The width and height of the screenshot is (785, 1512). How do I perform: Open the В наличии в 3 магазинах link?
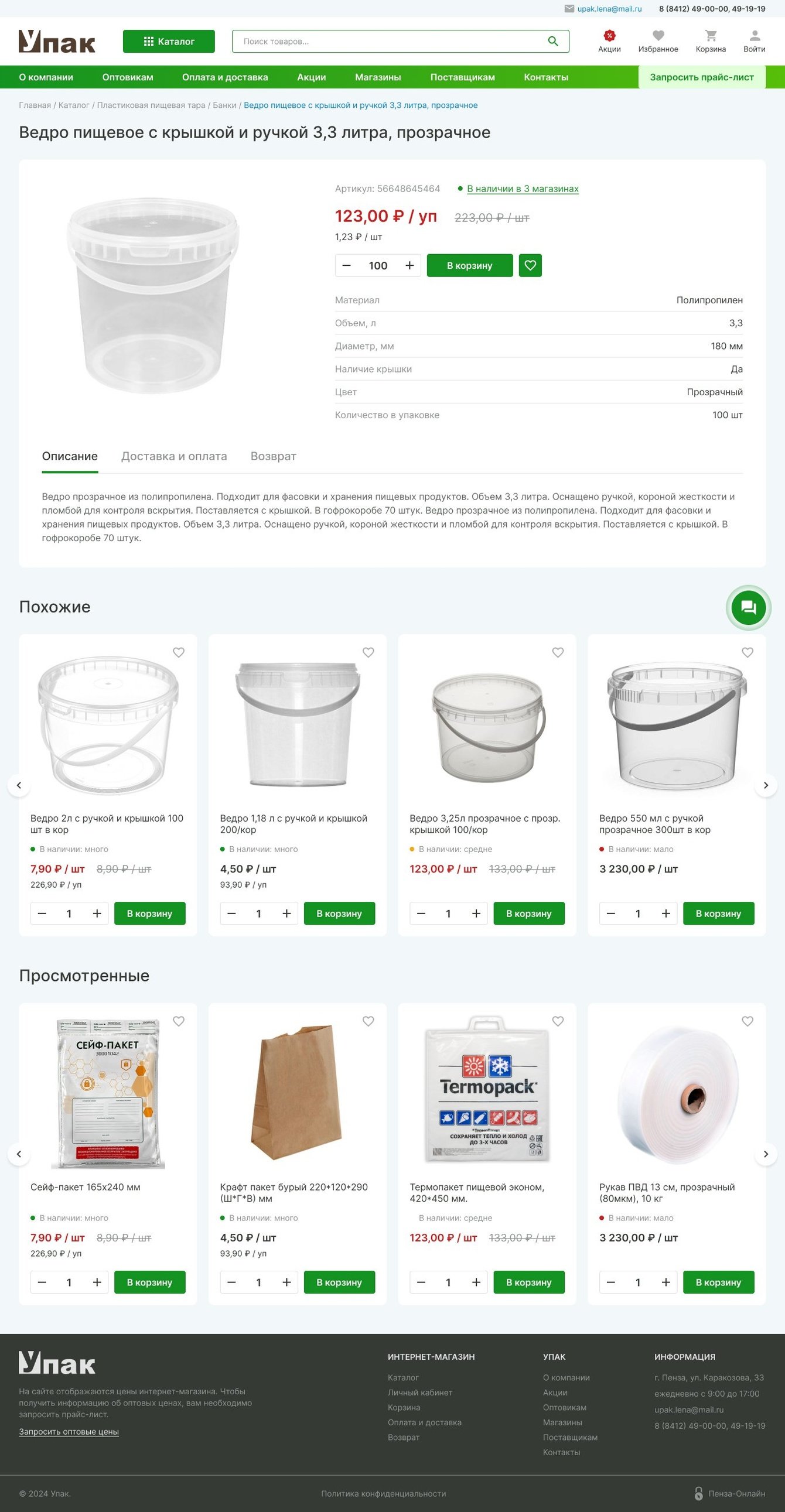523,189
